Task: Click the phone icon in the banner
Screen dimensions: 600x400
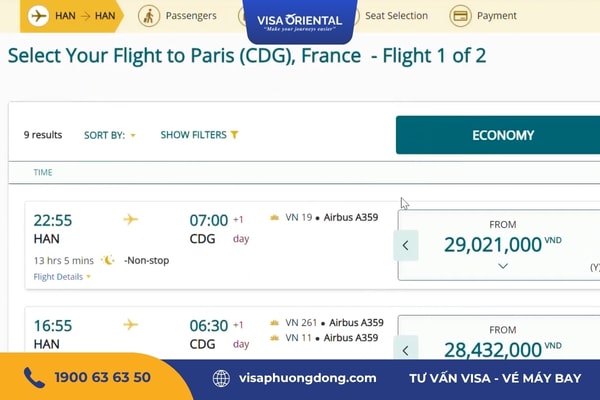Action: point(34,377)
